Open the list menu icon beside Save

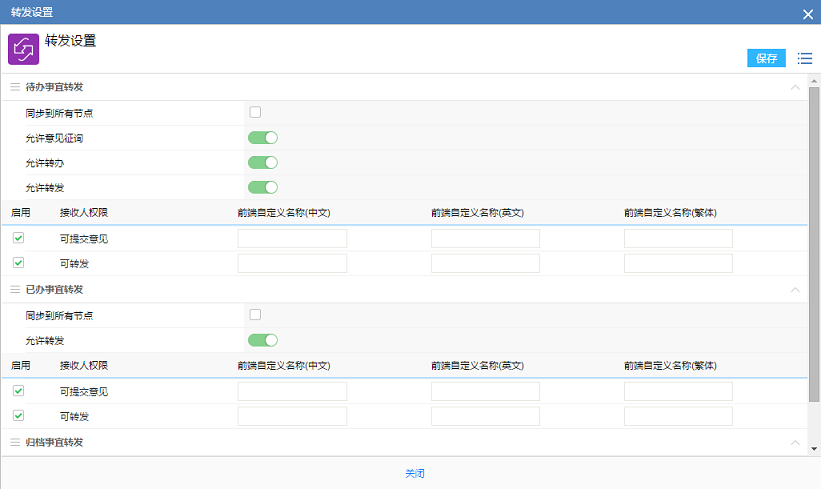(x=805, y=58)
